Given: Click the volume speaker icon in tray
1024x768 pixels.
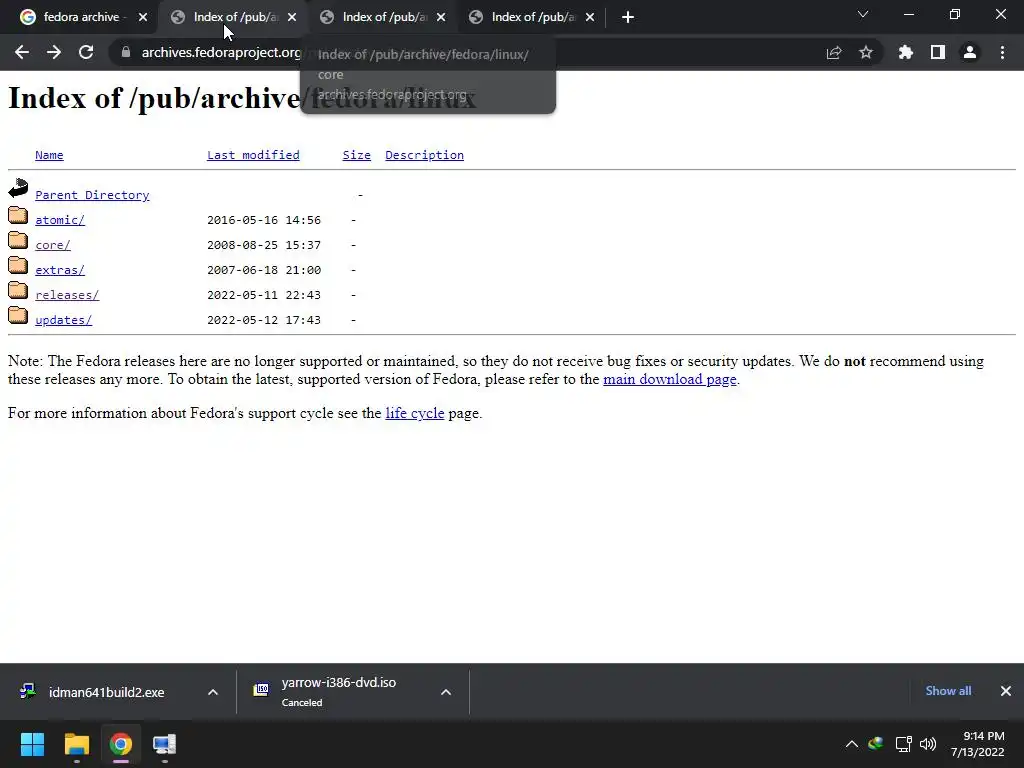Looking at the screenshot, I should 928,744.
